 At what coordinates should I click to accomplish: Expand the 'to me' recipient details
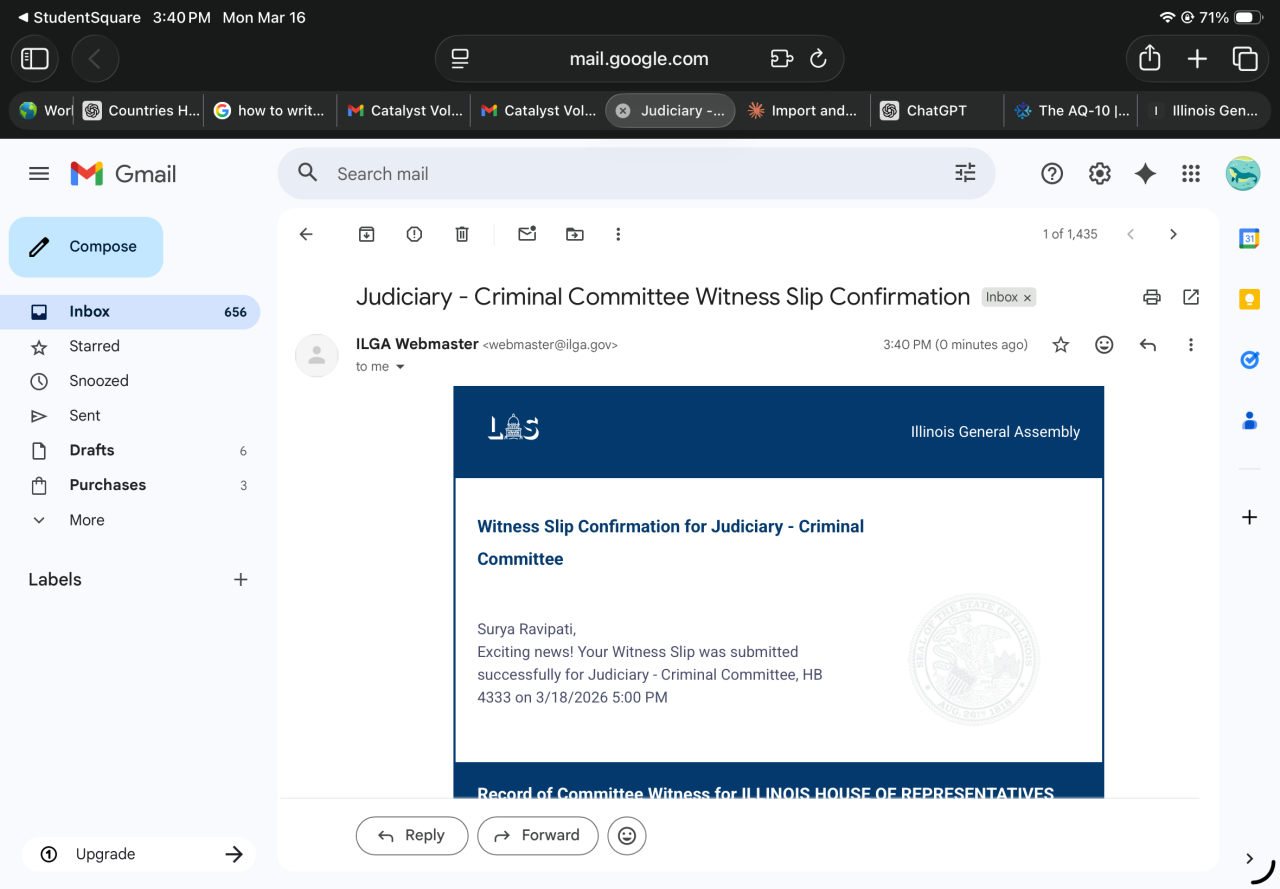(400, 367)
